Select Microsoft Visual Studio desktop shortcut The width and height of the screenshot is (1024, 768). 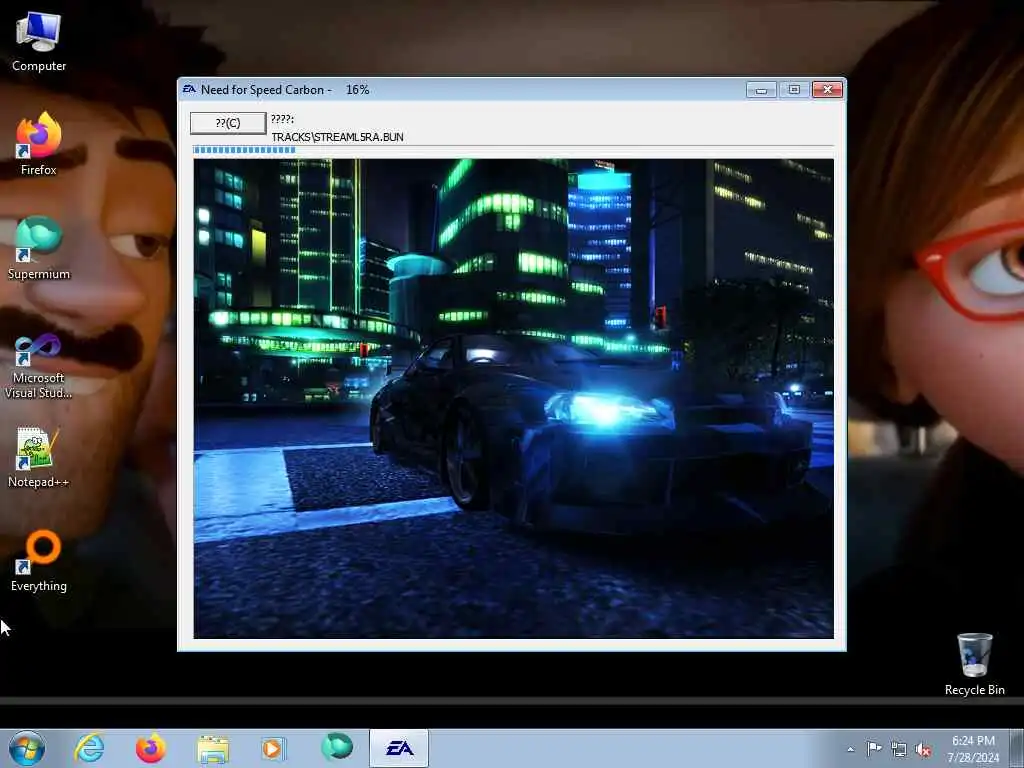pos(39,366)
